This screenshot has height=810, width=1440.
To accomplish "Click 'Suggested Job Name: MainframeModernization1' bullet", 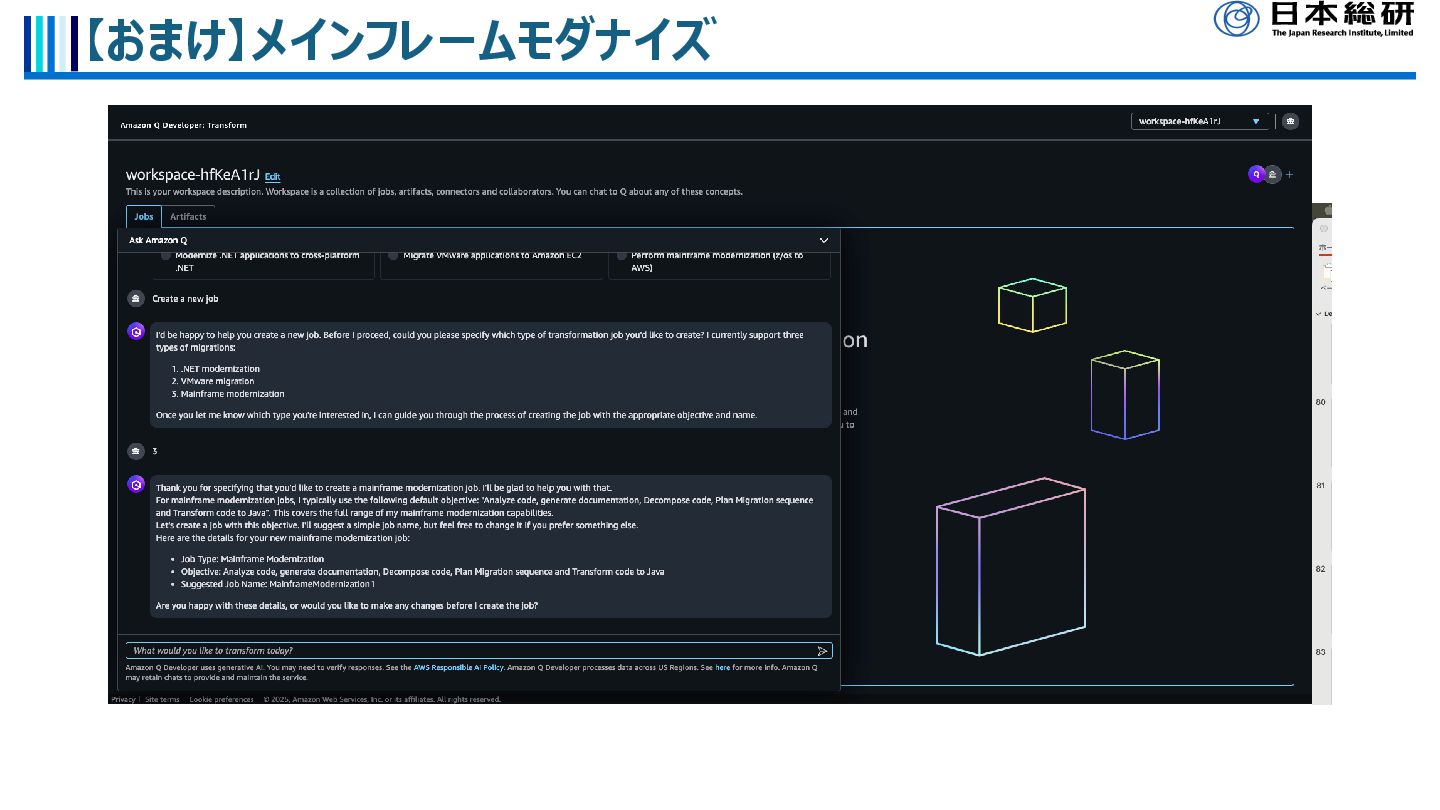I will coord(279,584).
